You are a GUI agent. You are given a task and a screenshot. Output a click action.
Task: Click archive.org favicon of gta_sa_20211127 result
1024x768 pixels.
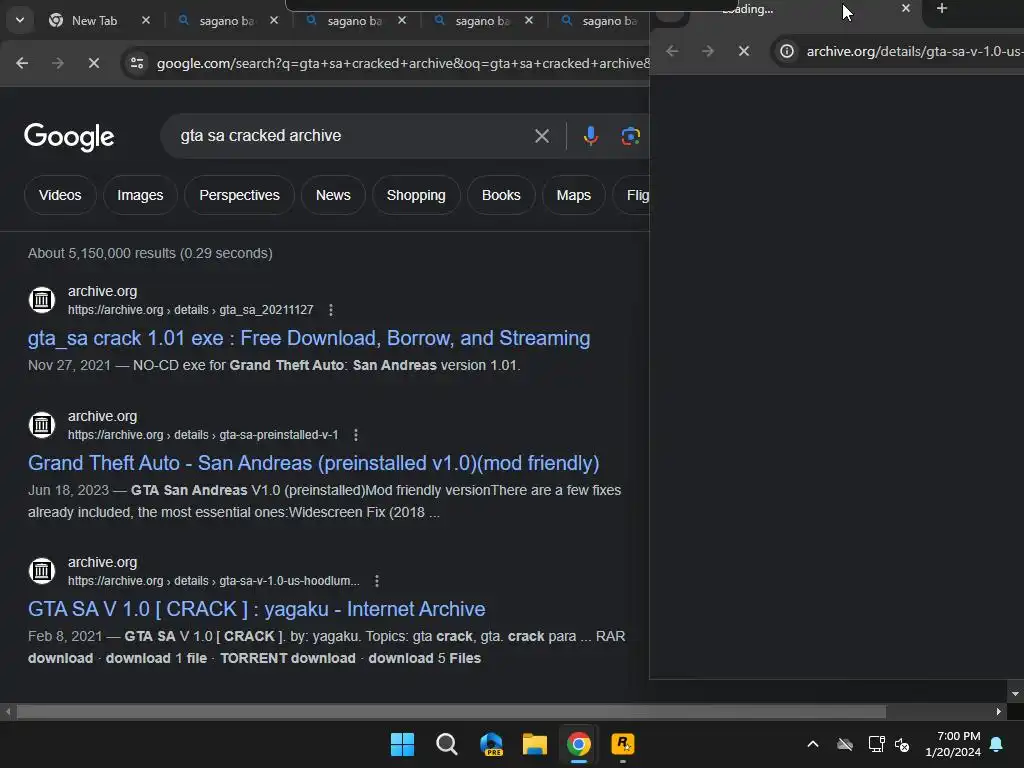point(42,300)
